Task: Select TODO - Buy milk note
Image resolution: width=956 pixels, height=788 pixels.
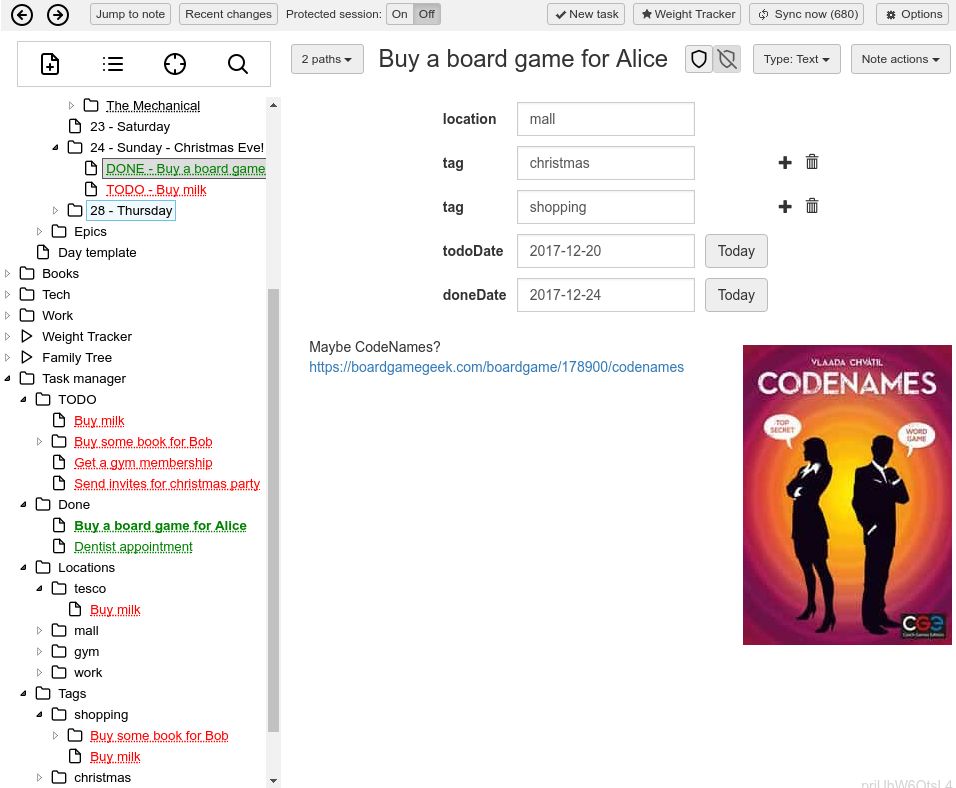Action: [156, 190]
